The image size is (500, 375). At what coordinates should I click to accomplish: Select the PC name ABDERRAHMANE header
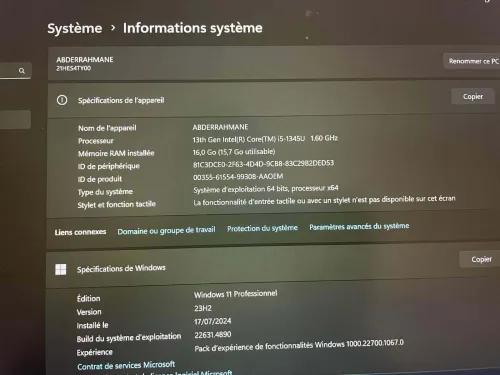coord(85,60)
